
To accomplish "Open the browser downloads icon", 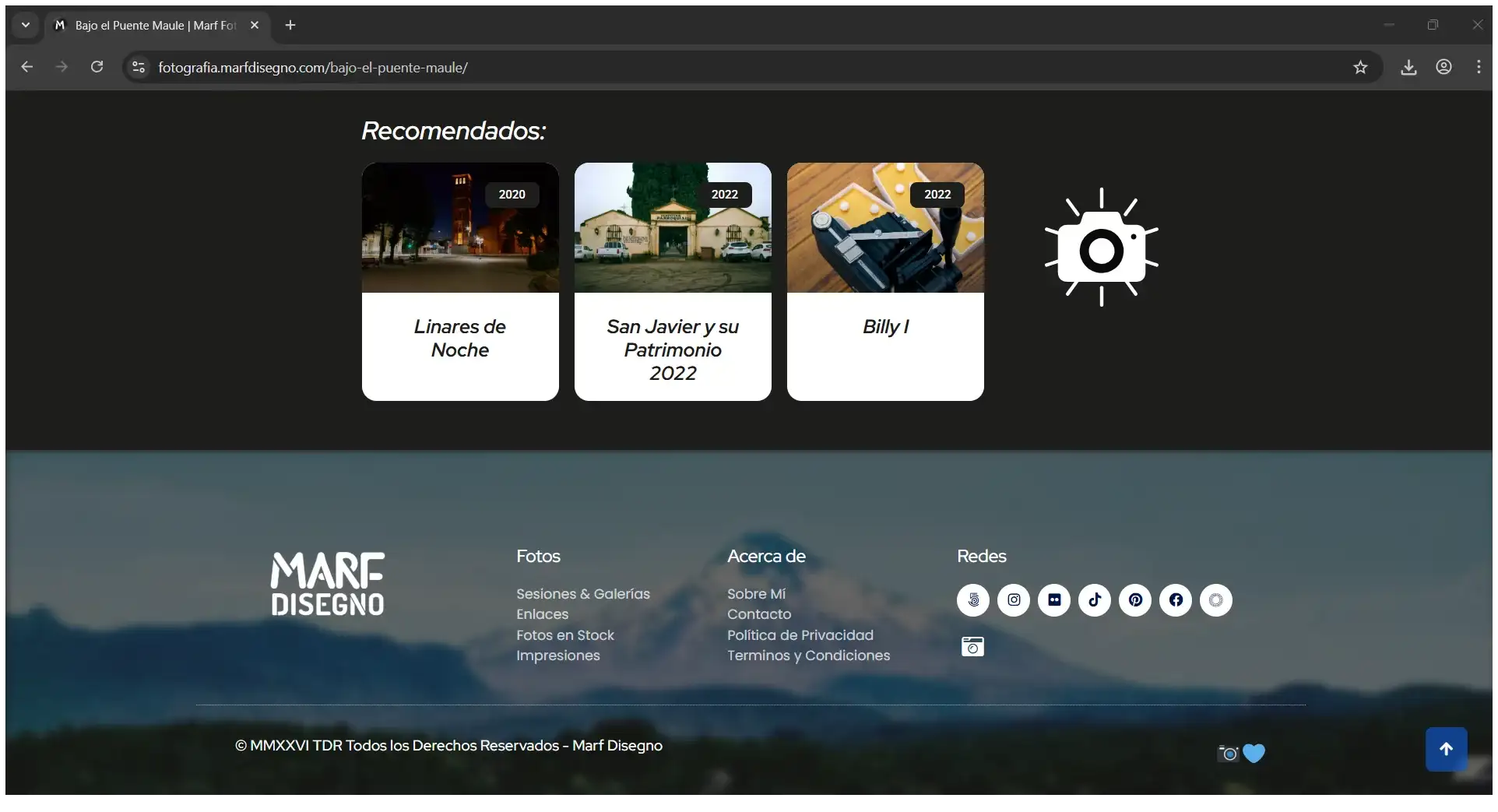I will [x=1408, y=68].
